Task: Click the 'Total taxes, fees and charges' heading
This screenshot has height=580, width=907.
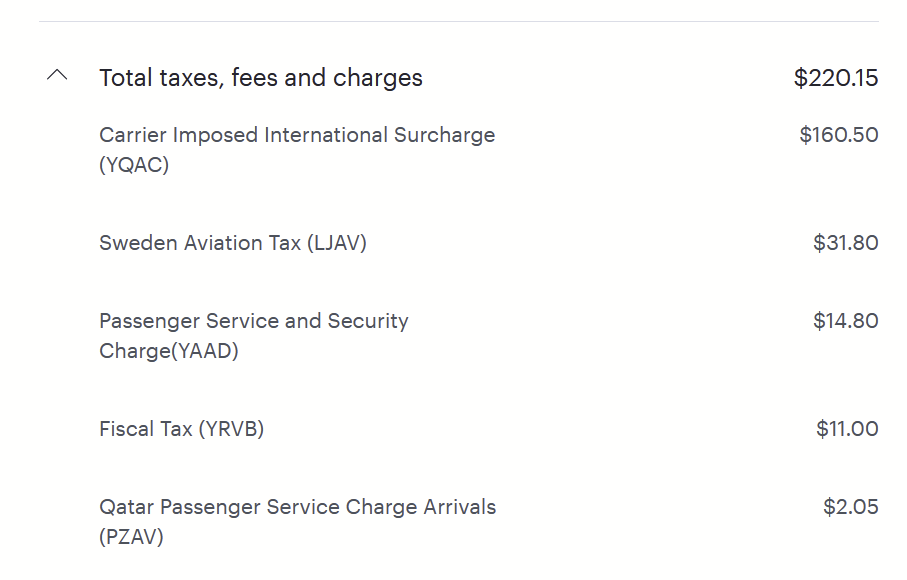Action: (261, 78)
